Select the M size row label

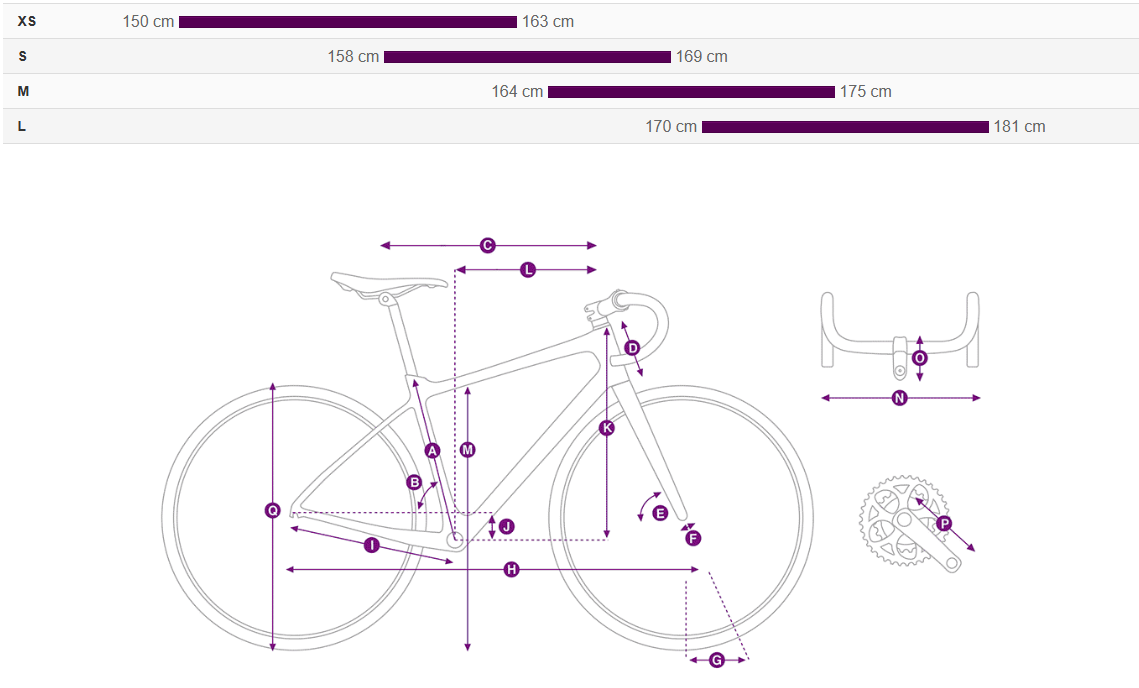(x=23, y=92)
